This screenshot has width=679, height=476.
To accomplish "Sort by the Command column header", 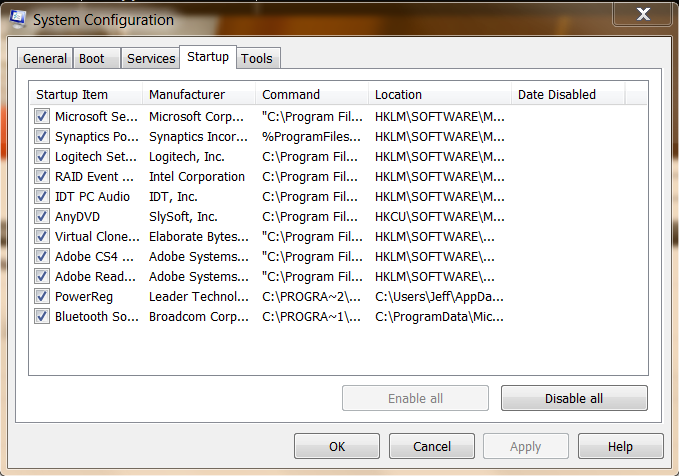I will [x=312, y=94].
